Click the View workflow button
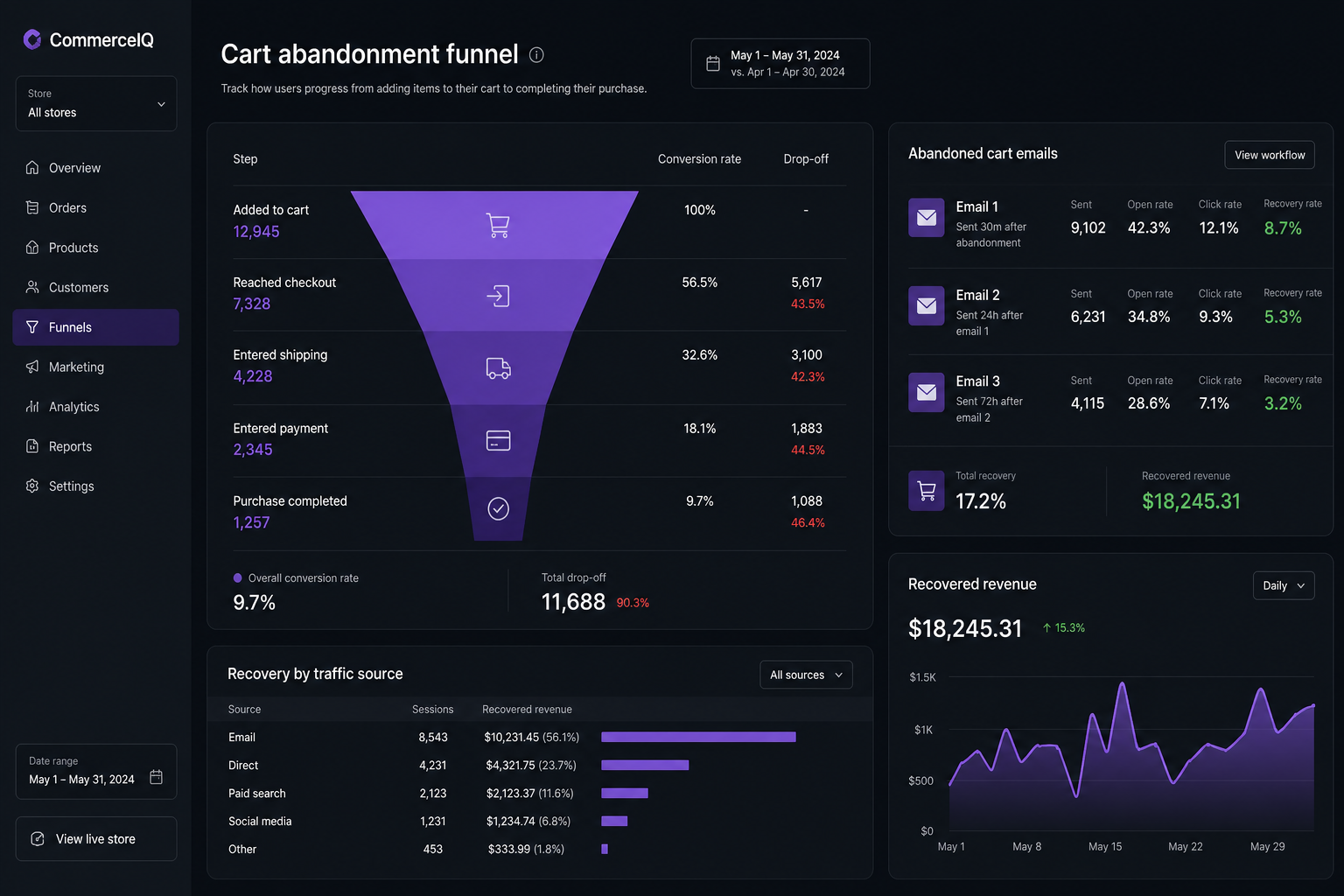This screenshot has width=1344, height=896. tap(1270, 155)
